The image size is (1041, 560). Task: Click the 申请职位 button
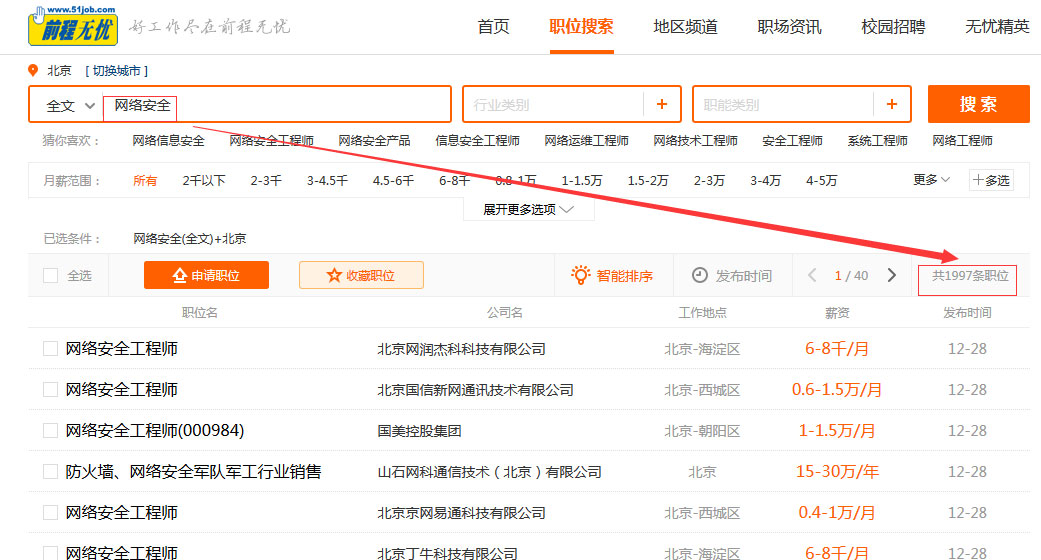pyautogui.click(x=206, y=275)
